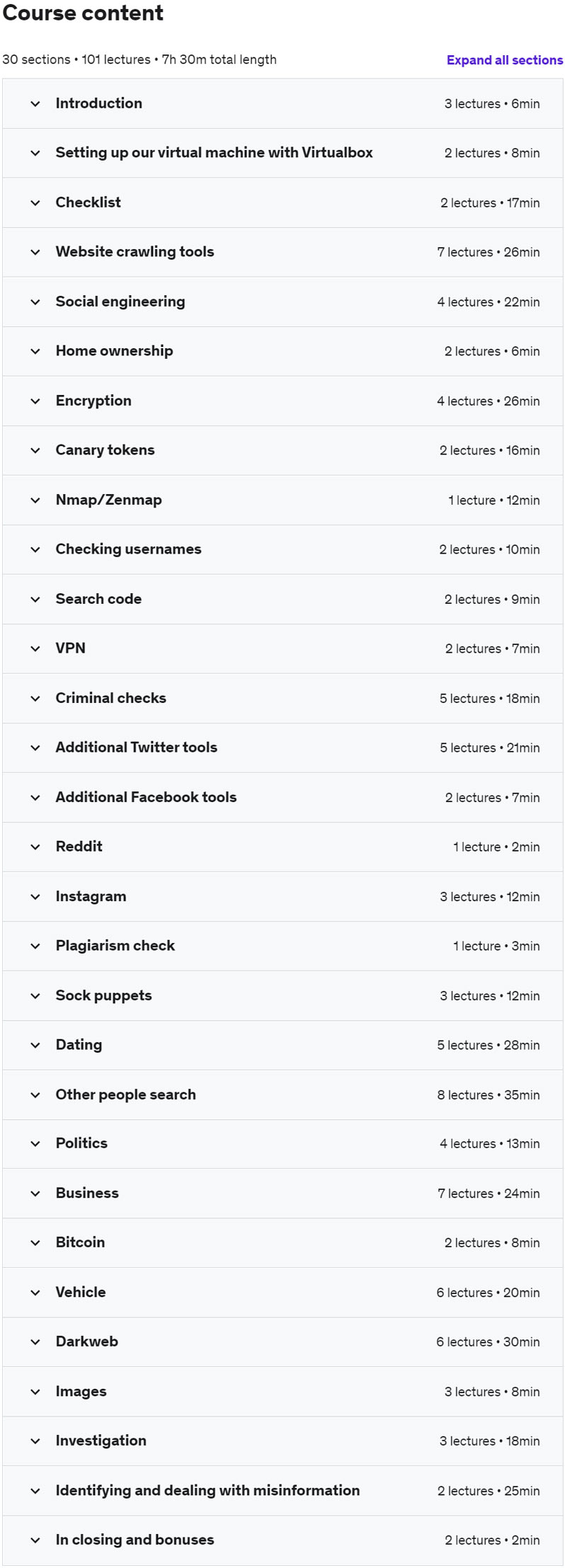Expand Sock puppets chevron
Image resolution: width=565 pixels, height=1568 pixels.
(35, 995)
